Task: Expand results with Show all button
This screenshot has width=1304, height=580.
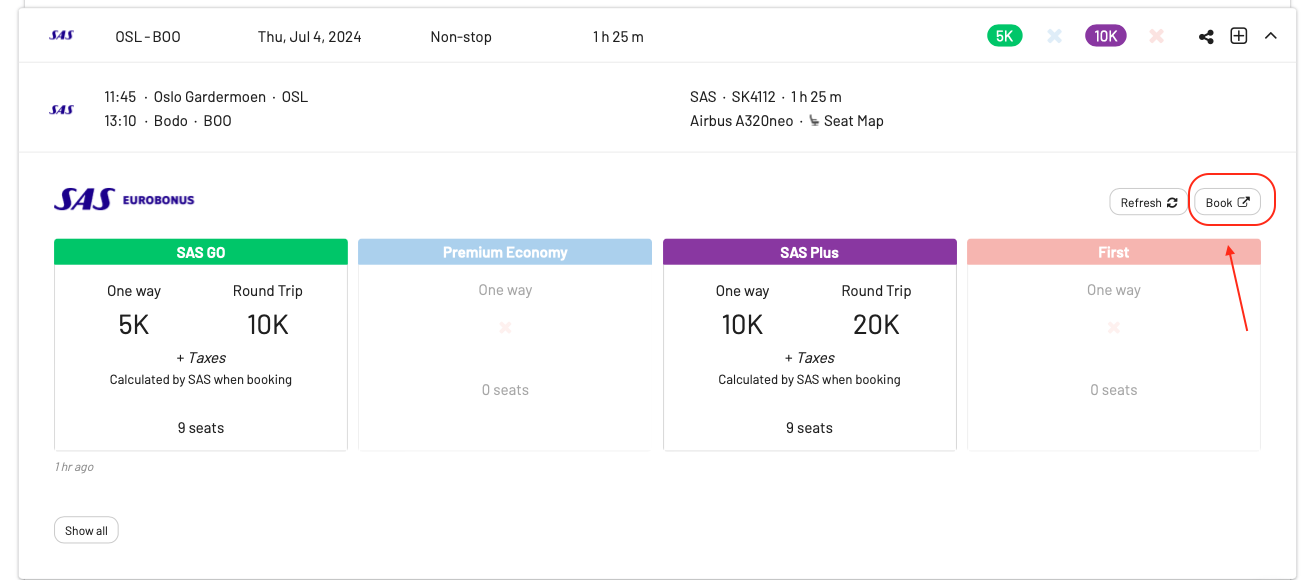Action: (86, 530)
